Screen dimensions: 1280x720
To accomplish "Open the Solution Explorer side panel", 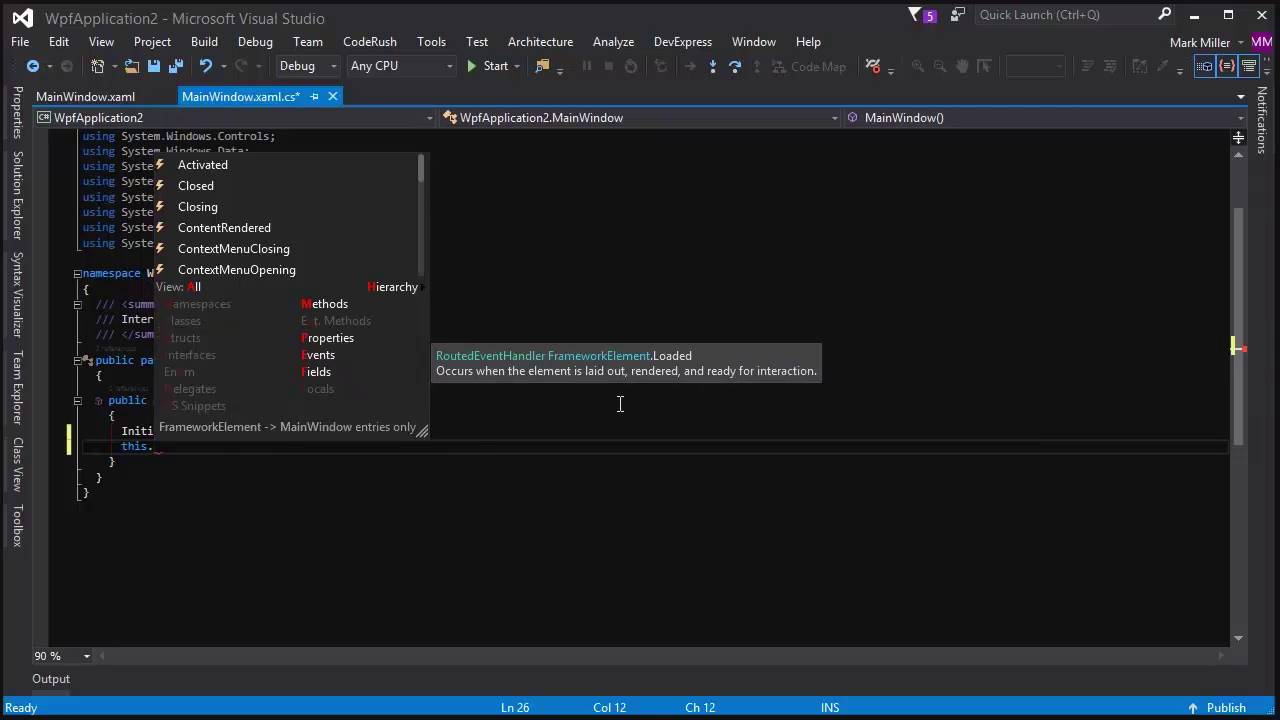I will point(17,195).
